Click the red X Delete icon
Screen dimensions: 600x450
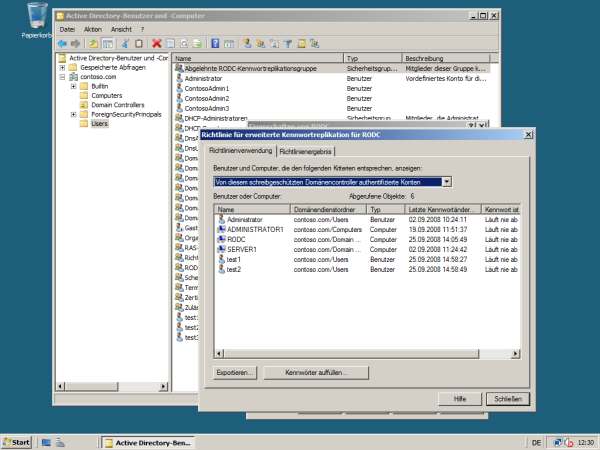tap(157, 44)
